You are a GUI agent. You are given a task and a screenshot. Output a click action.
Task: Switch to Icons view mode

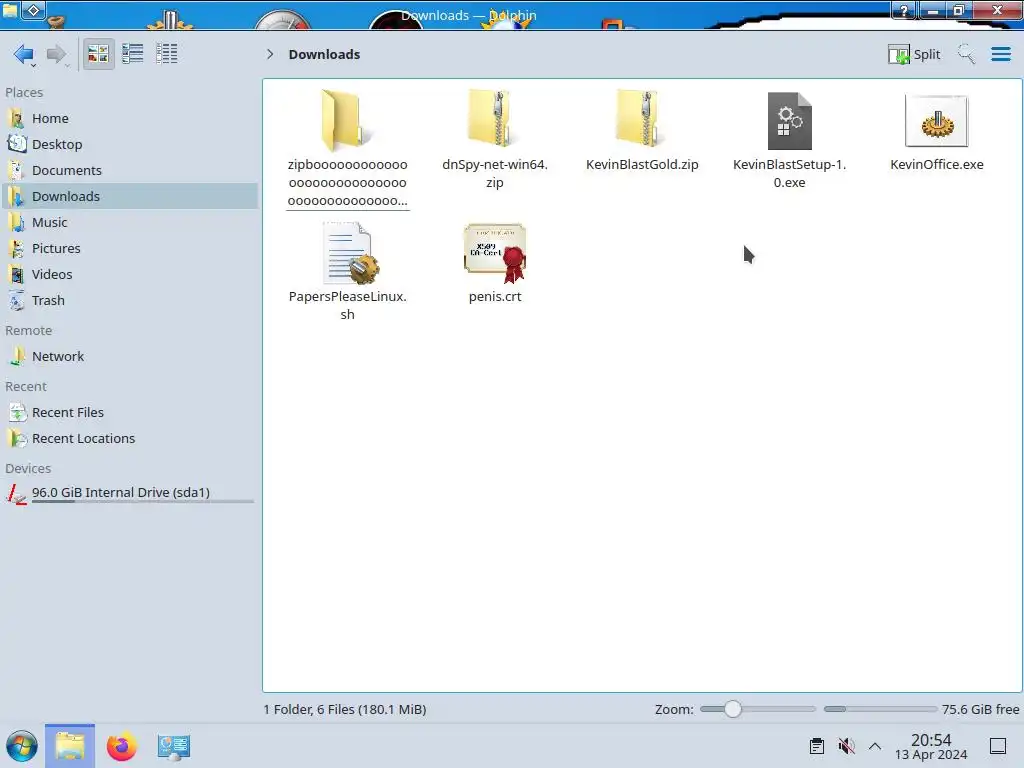click(x=98, y=54)
